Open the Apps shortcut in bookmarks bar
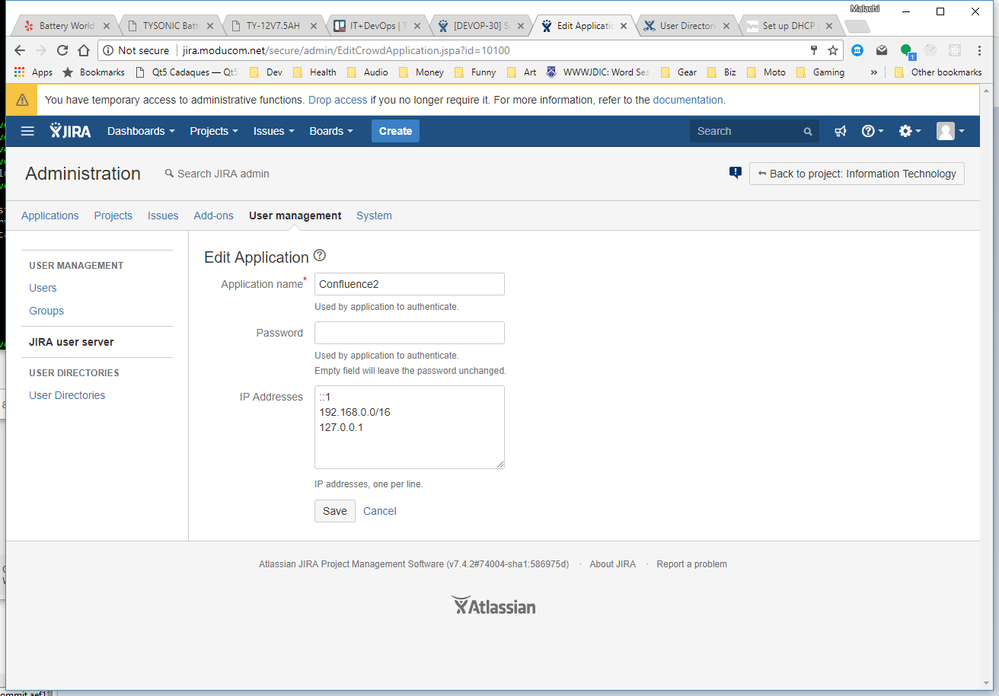This screenshot has height=696, width=999. click(33, 72)
